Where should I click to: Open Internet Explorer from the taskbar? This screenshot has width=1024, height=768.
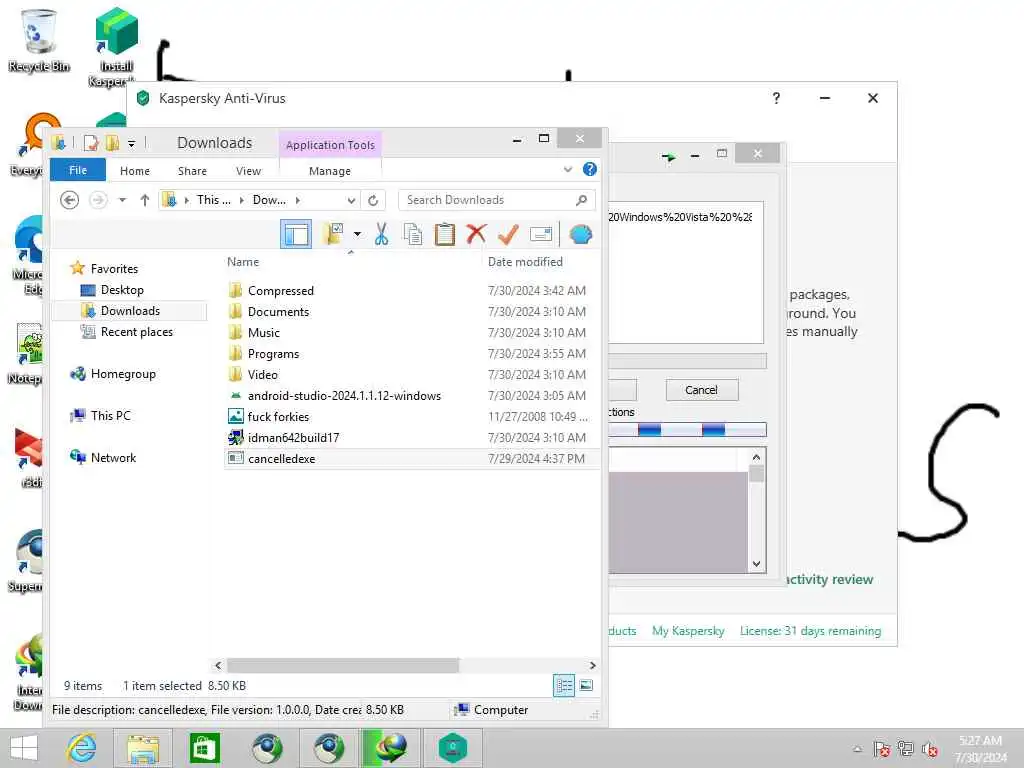pyautogui.click(x=82, y=748)
